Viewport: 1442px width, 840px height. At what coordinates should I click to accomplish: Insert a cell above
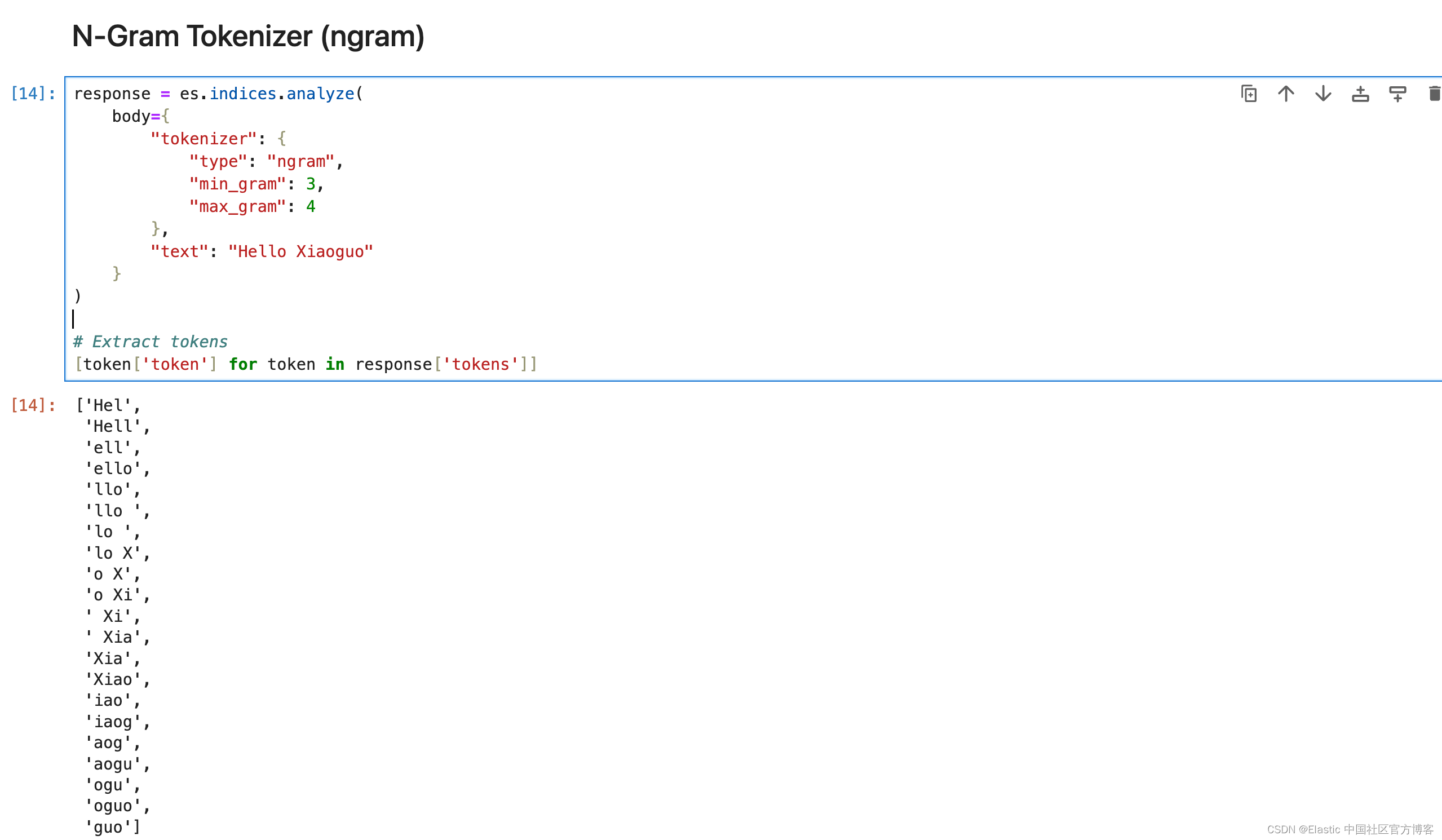(x=1360, y=93)
